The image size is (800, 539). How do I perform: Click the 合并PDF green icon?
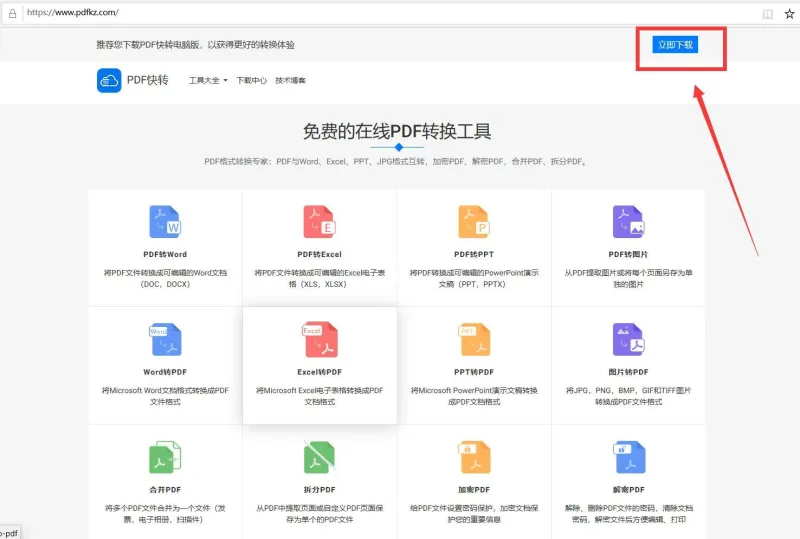pos(165,457)
